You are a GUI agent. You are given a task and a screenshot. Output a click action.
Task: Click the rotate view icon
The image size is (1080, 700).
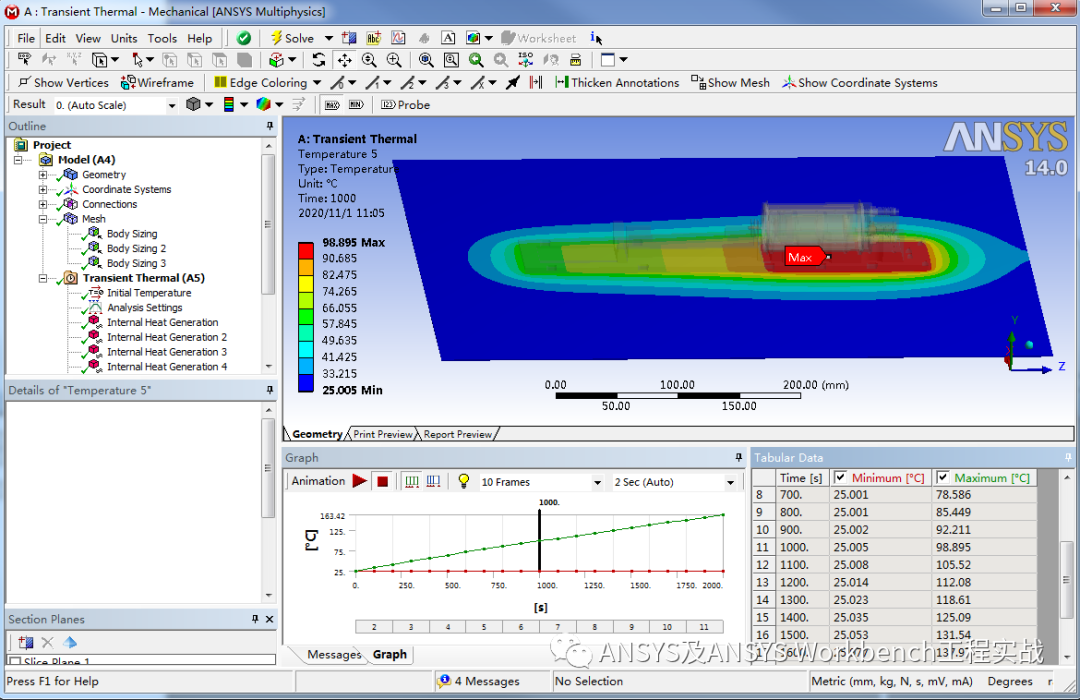pos(318,60)
